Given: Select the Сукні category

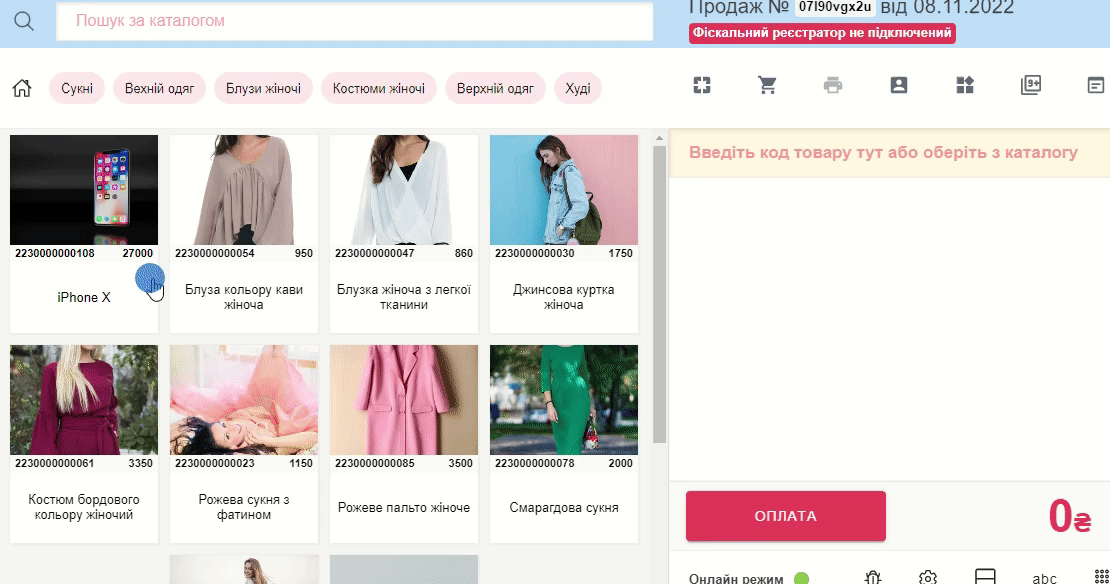Looking at the screenshot, I should pos(77,88).
